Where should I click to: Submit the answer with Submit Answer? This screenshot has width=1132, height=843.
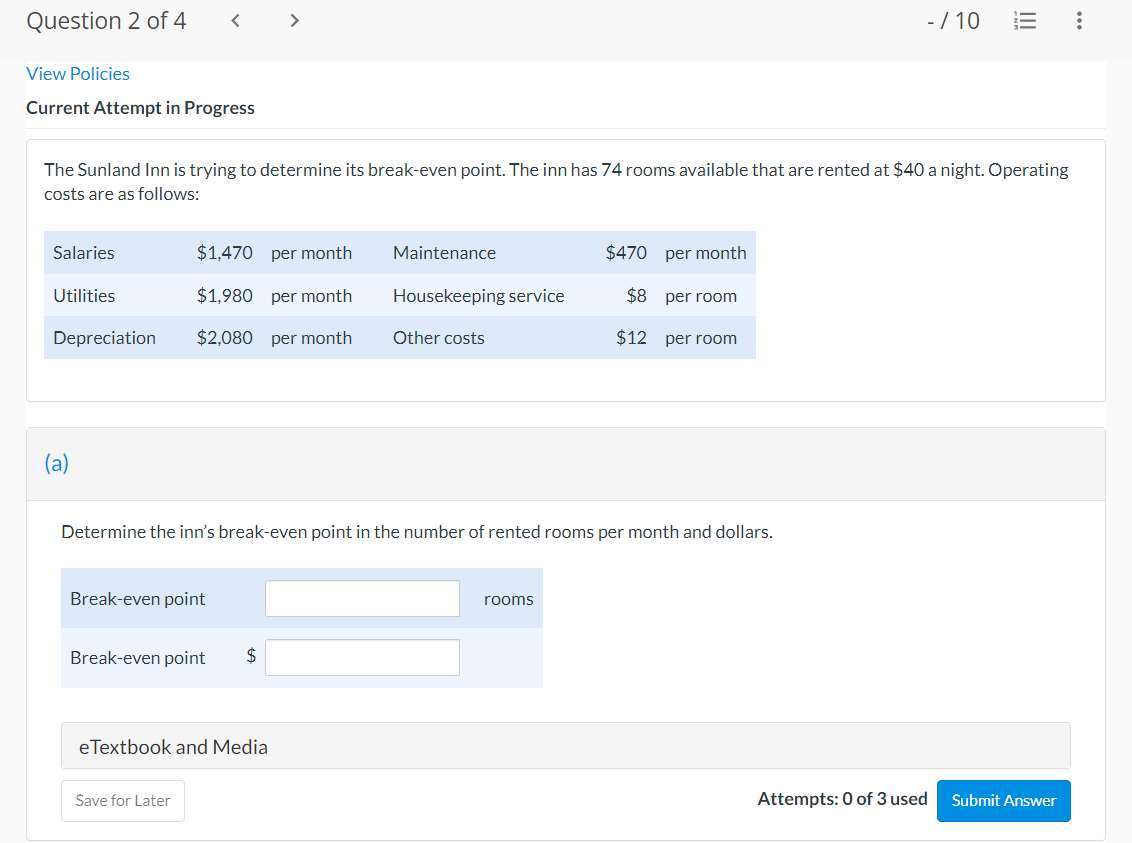[1003, 800]
